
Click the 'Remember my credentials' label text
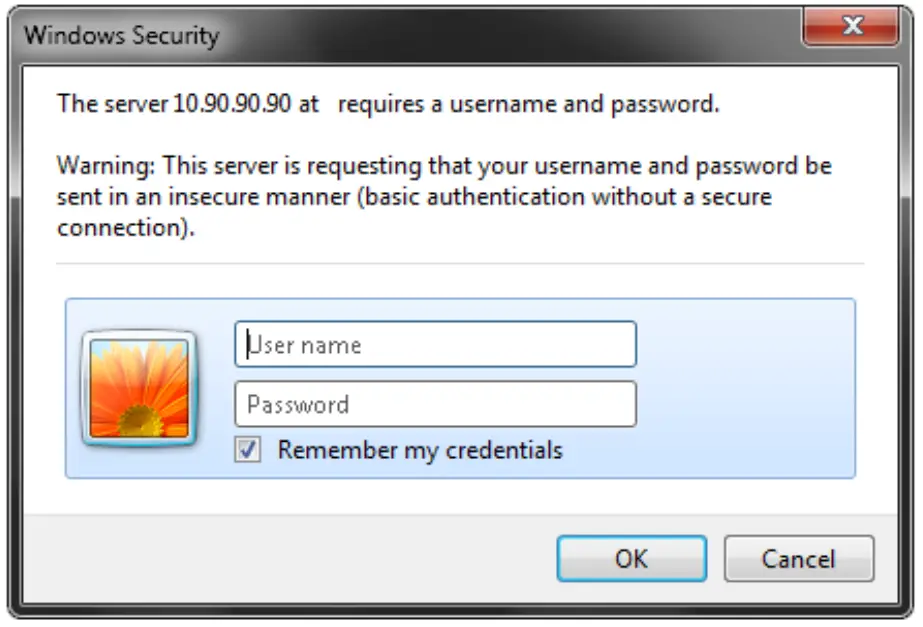[x=420, y=450]
